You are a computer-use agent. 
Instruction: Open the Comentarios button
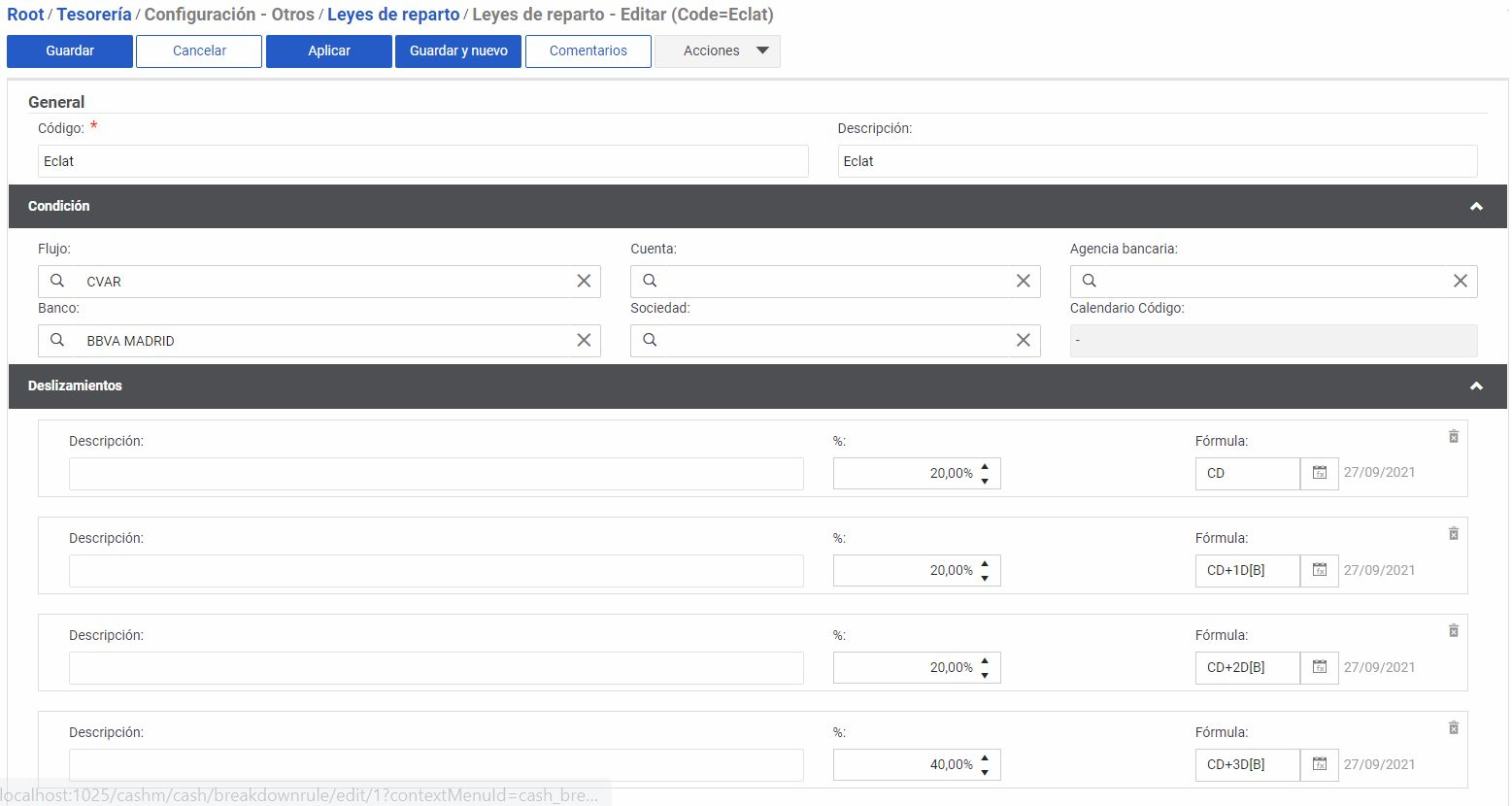point(588,51)
